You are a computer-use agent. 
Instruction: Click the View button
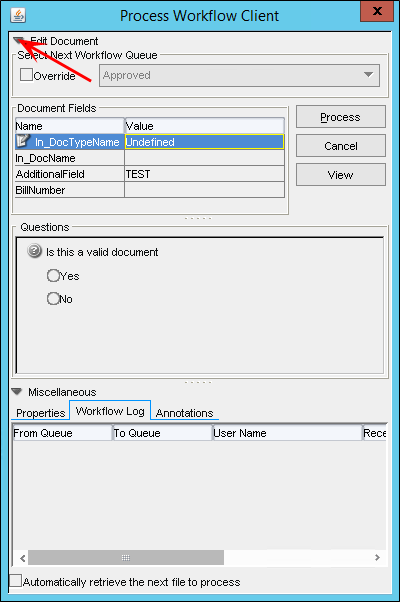tap(340, 175)
